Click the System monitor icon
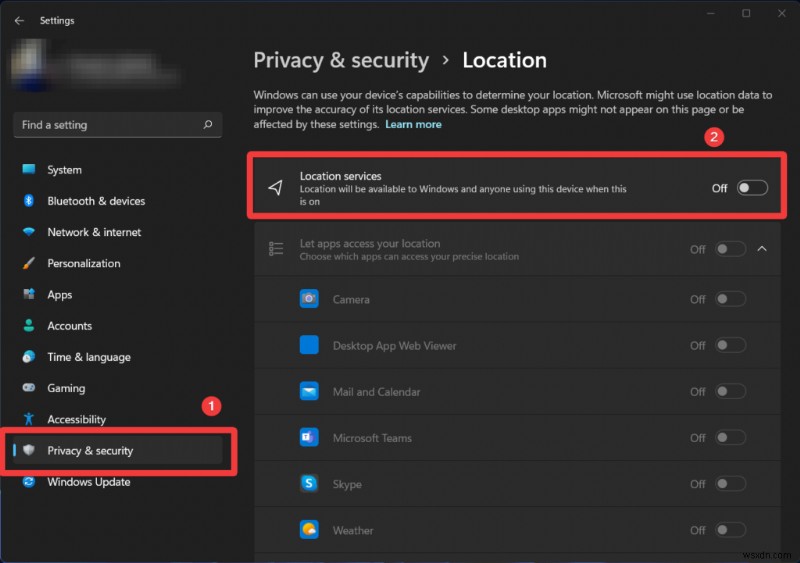 [29, 169]
